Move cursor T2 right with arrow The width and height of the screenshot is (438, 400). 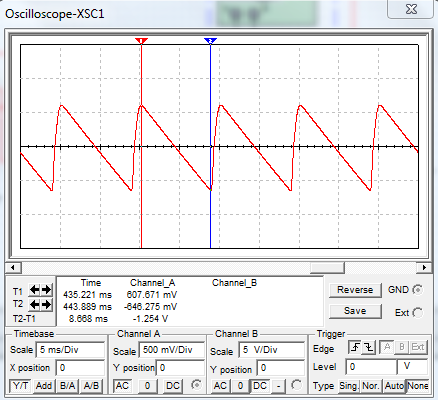point(46,304)
